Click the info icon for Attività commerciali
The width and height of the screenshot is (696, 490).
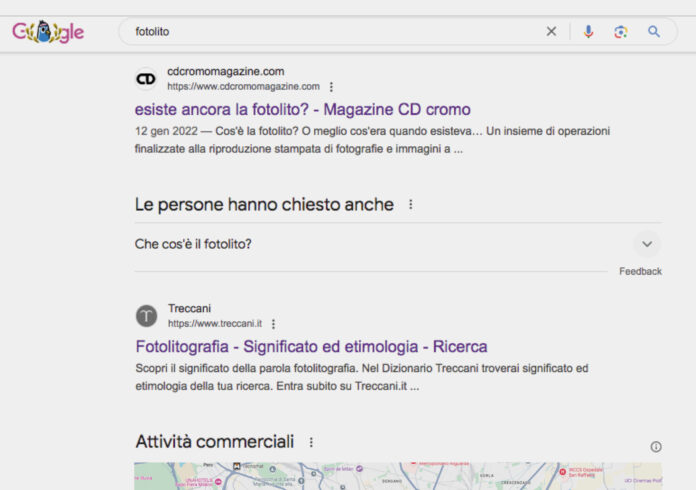656,447
